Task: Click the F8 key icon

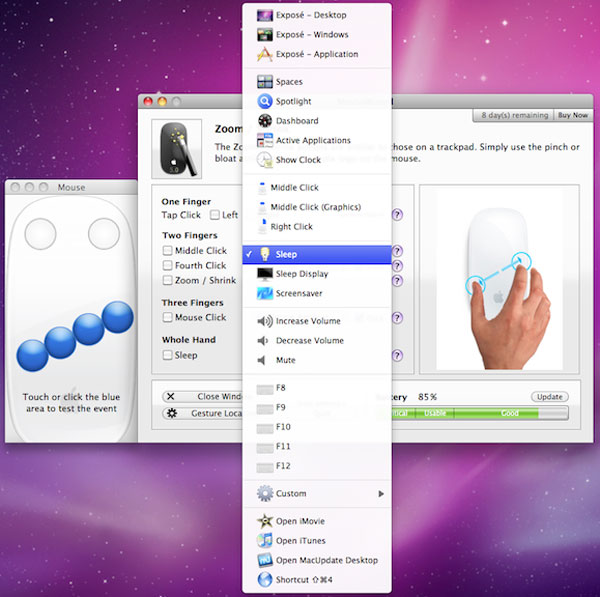Action: point(264,389)
